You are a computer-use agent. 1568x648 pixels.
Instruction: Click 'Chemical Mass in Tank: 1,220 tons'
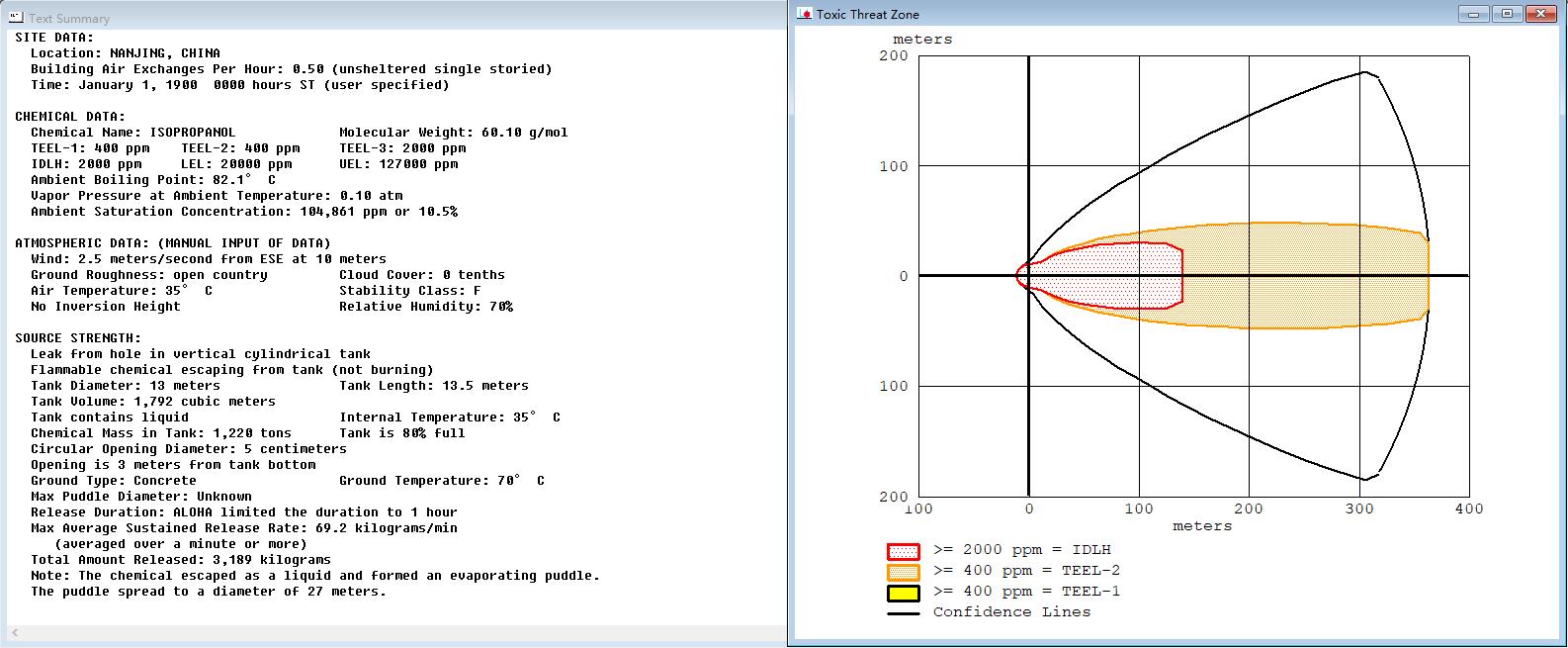[x=161, y=433]
